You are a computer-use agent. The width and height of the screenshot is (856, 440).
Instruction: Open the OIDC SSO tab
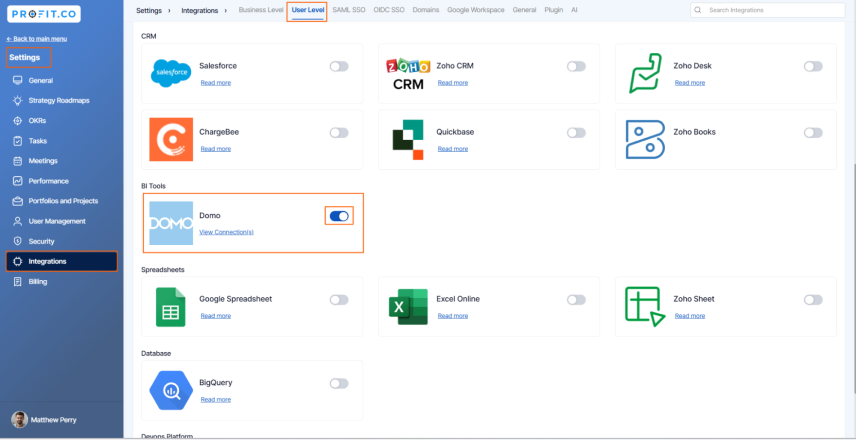[x=389, y=10]
